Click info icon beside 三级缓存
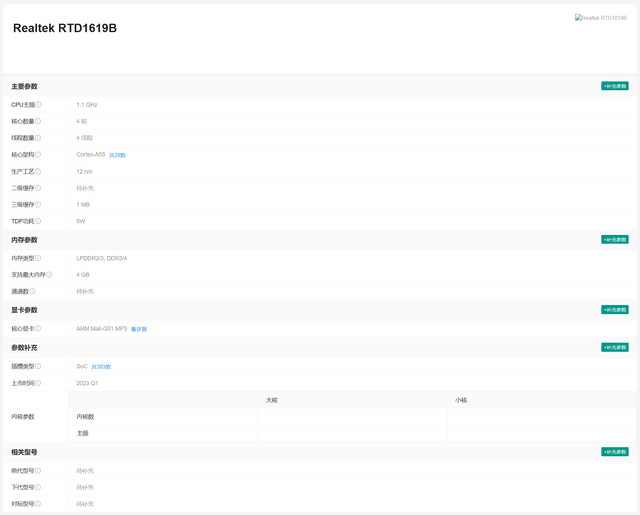The image size is (640, 515). coord(38,204)
